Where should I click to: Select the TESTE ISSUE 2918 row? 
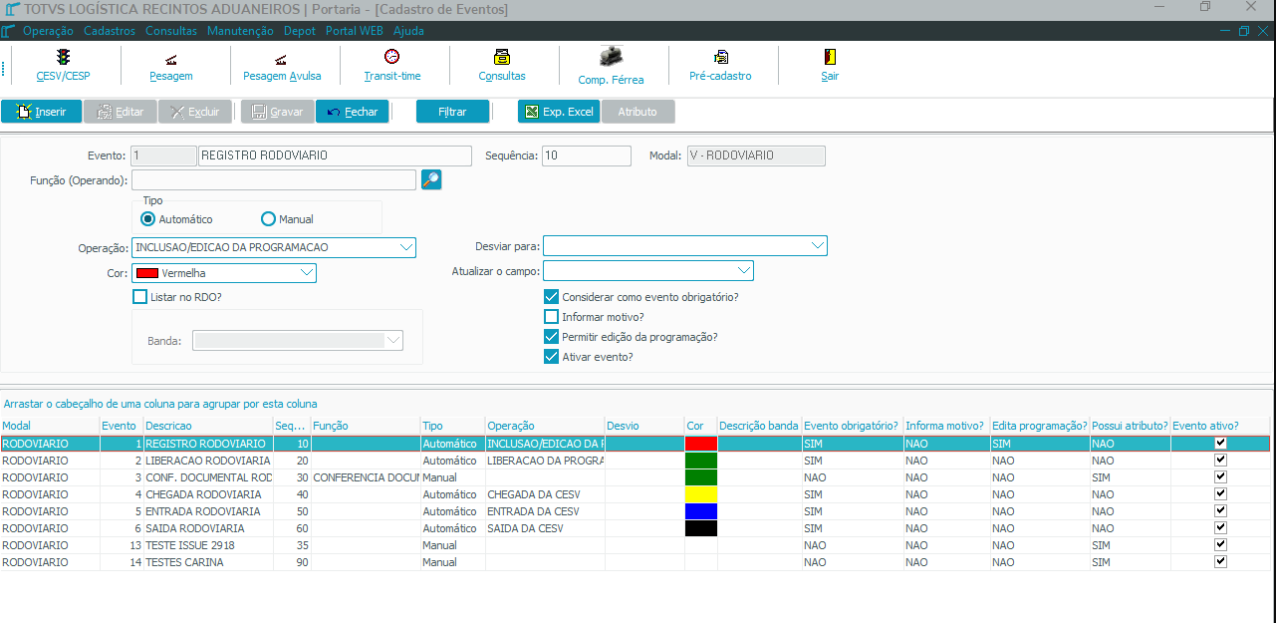(x=635, y=545)
